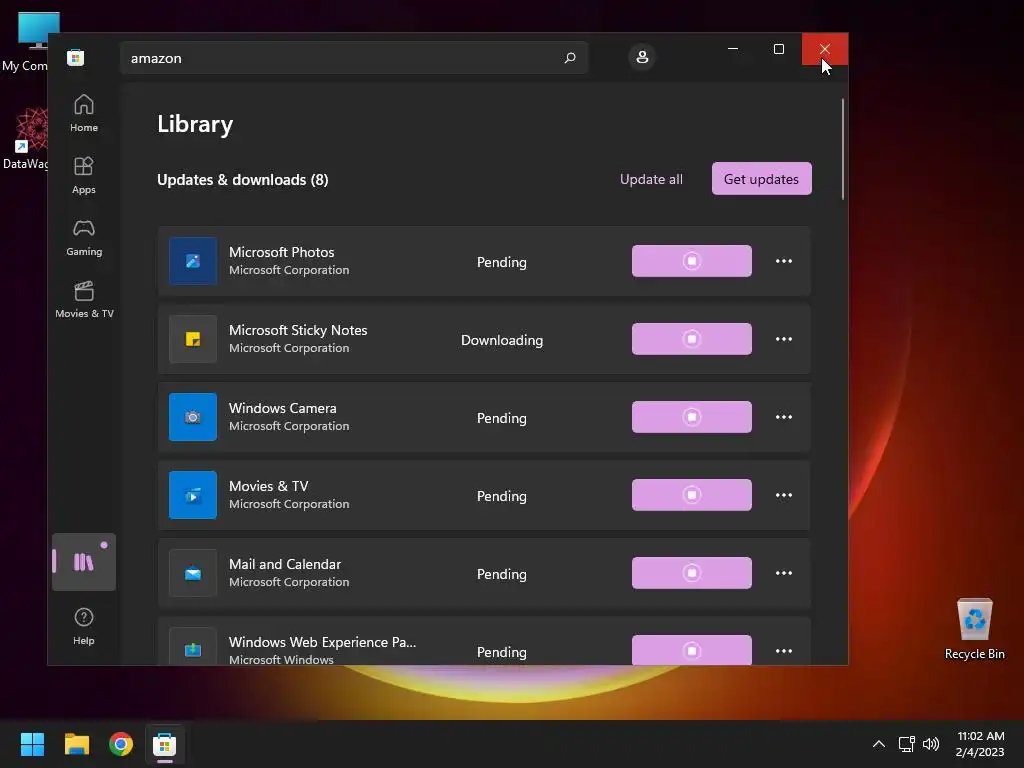
Task: Select the Microsoft Sticky Notes title text
Action: click(x=298, y=330)
